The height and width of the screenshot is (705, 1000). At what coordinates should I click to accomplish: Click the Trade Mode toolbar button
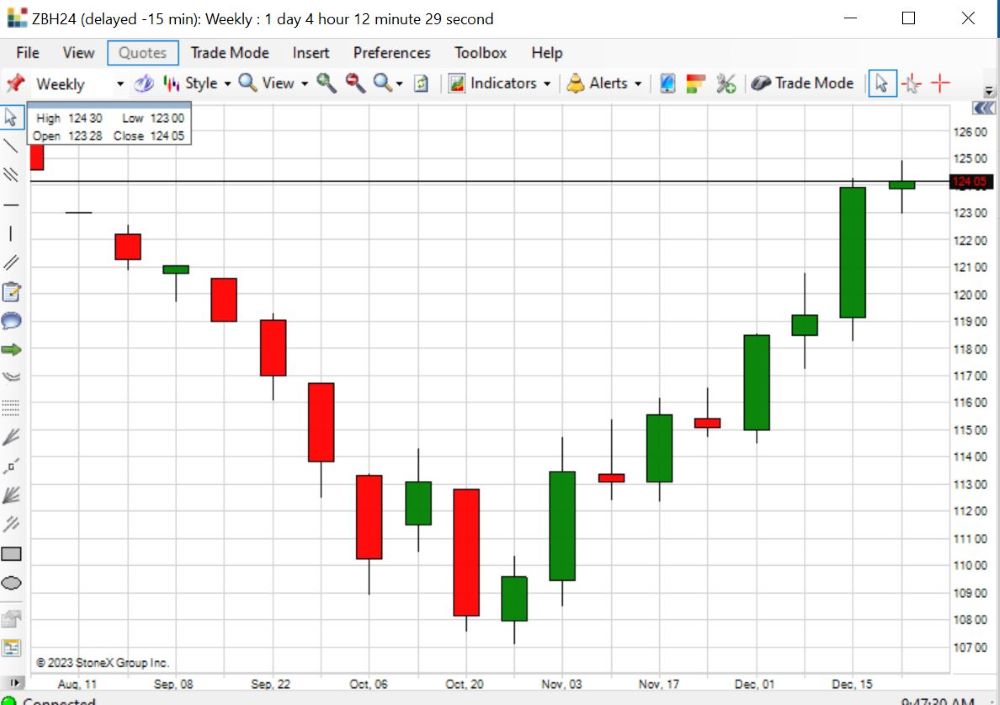pyautogui.click(x=803, y=84)
